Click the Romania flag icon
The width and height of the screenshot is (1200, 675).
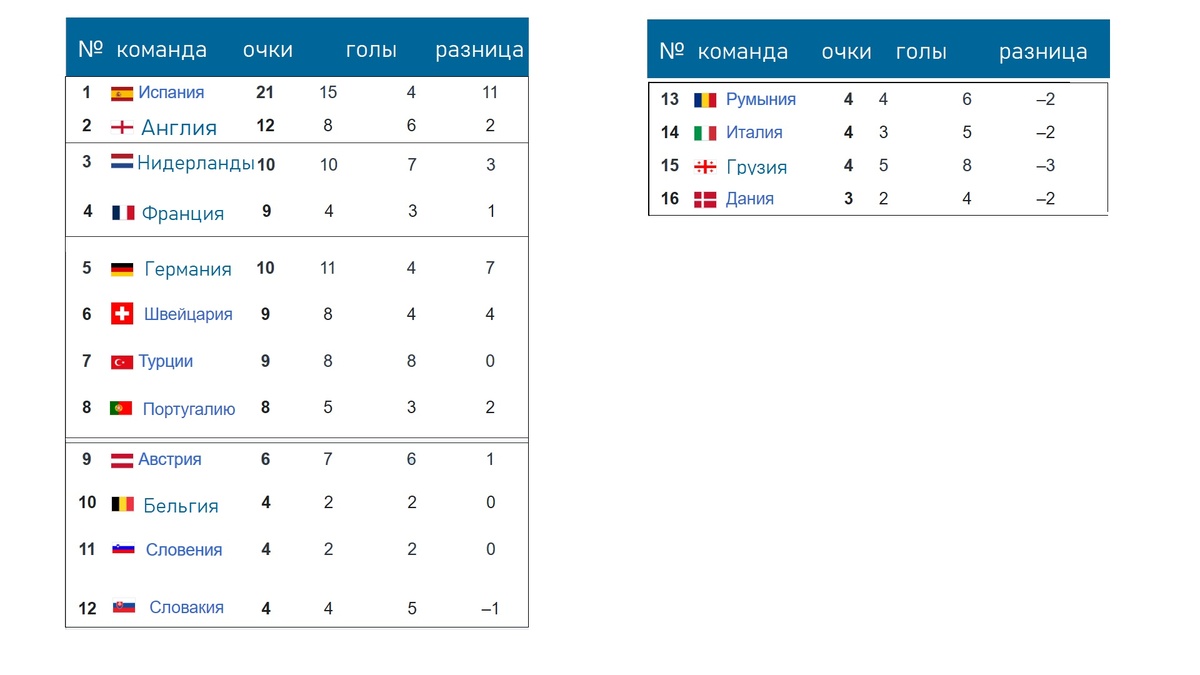[x=705, y=100]
